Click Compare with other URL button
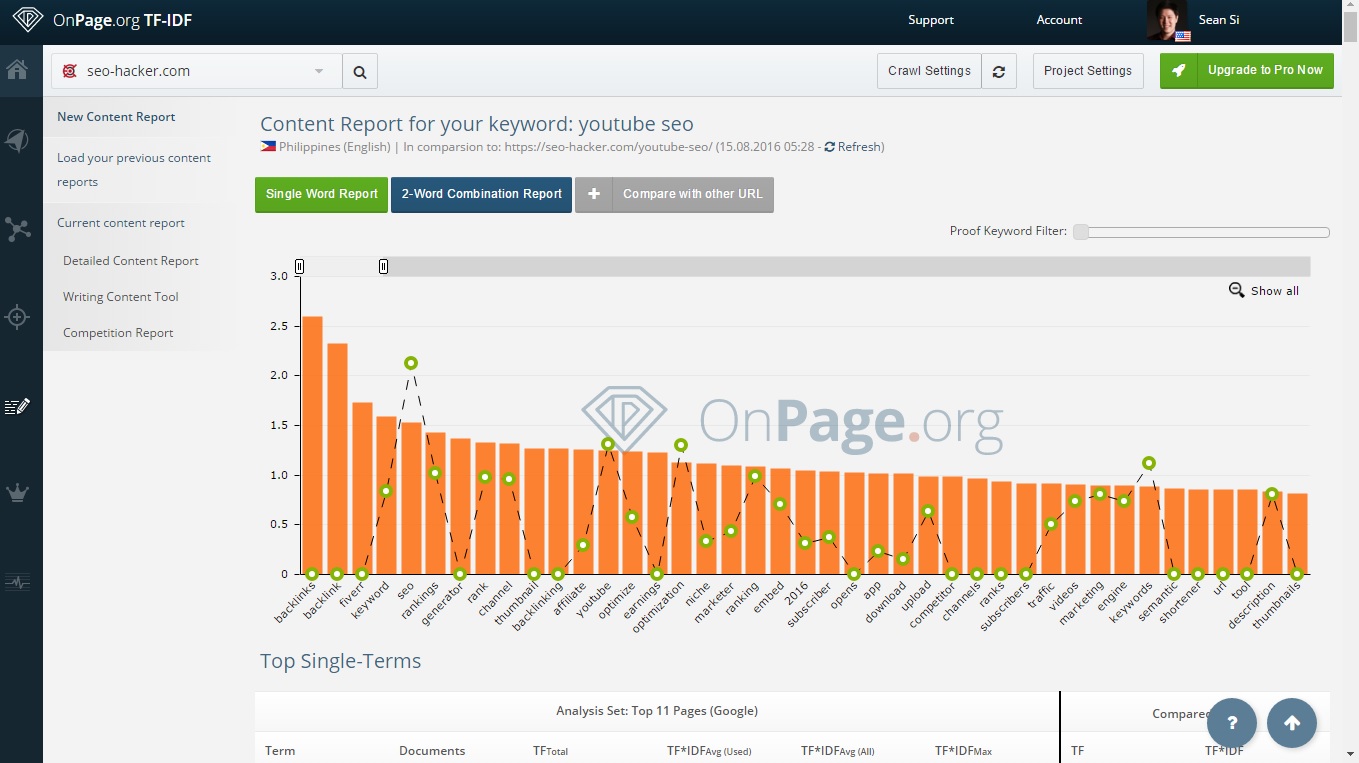 pyautogui.click(x=674, y=194)
